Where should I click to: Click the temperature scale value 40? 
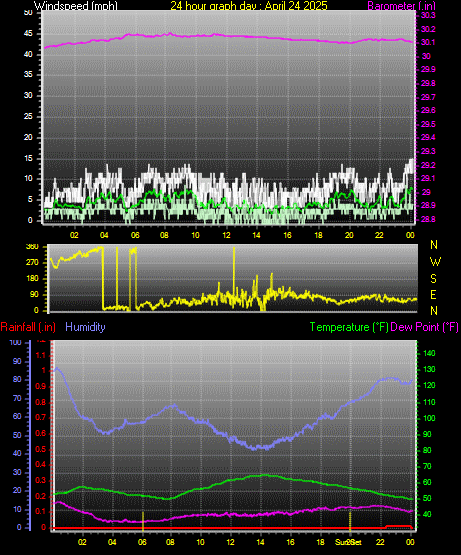pos(427,514)
